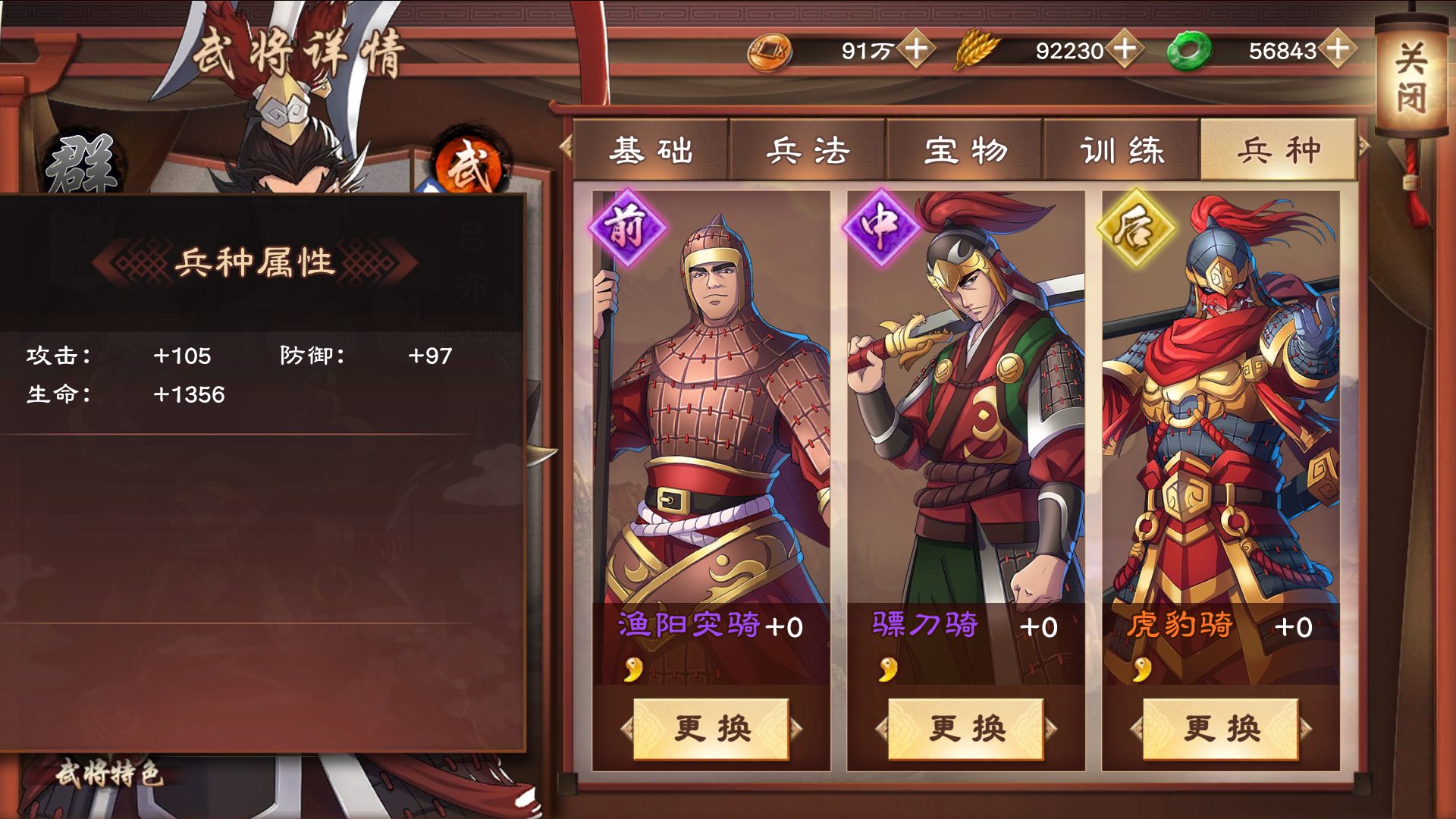This screenshot has height=819, width=1456.
Task: Add more jade with plus icon
Action: [1338, 49]
